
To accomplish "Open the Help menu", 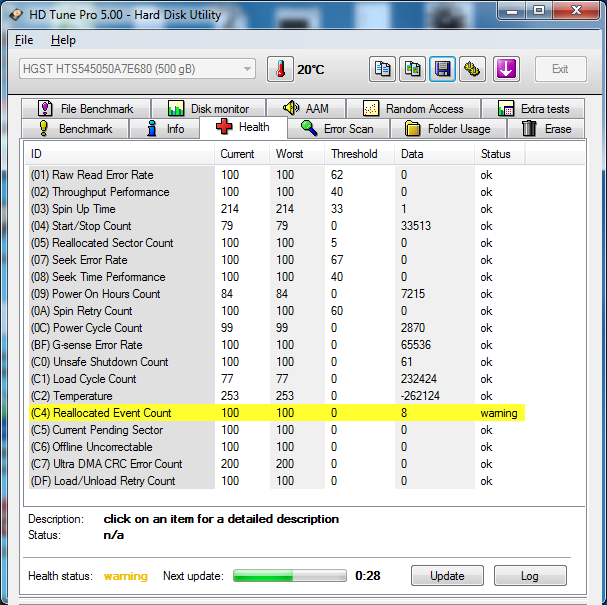I will click(63, 40).
